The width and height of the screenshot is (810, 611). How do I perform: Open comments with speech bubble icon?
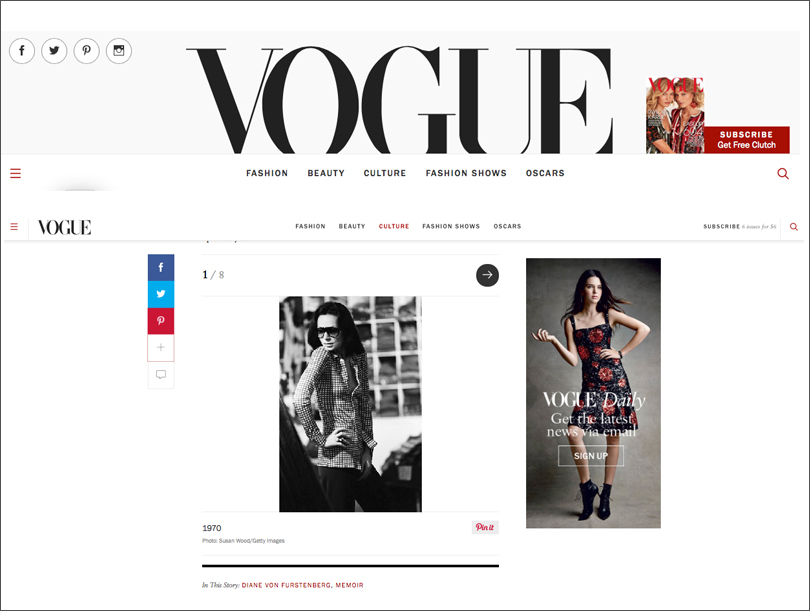point(161,374)
